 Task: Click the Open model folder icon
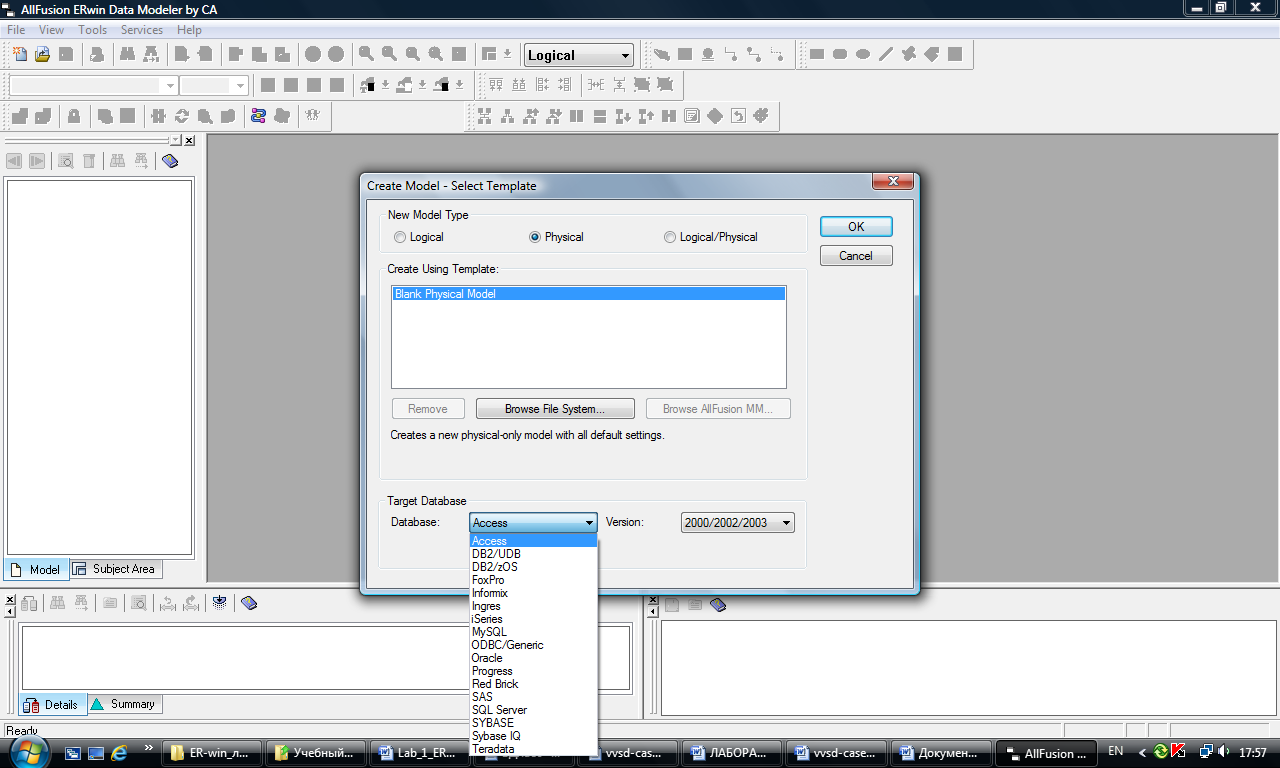[x=43, y=54]
